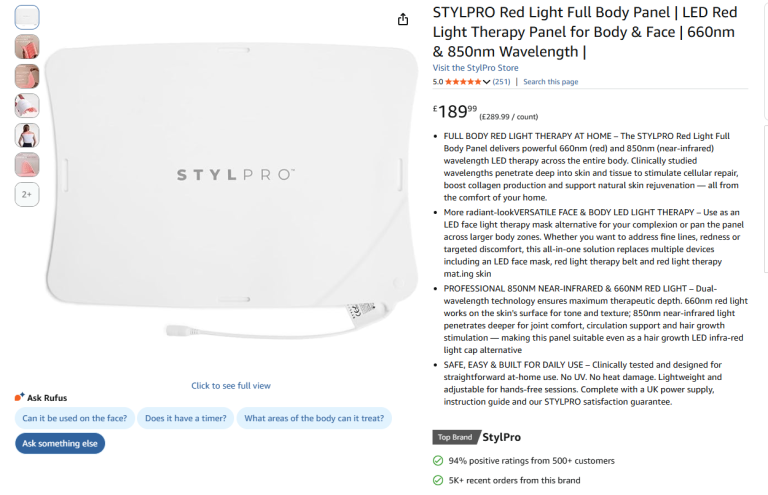This screenshot has width=768, height=495.
Task: Click the Top Brand badge
Action: (455, 437)
